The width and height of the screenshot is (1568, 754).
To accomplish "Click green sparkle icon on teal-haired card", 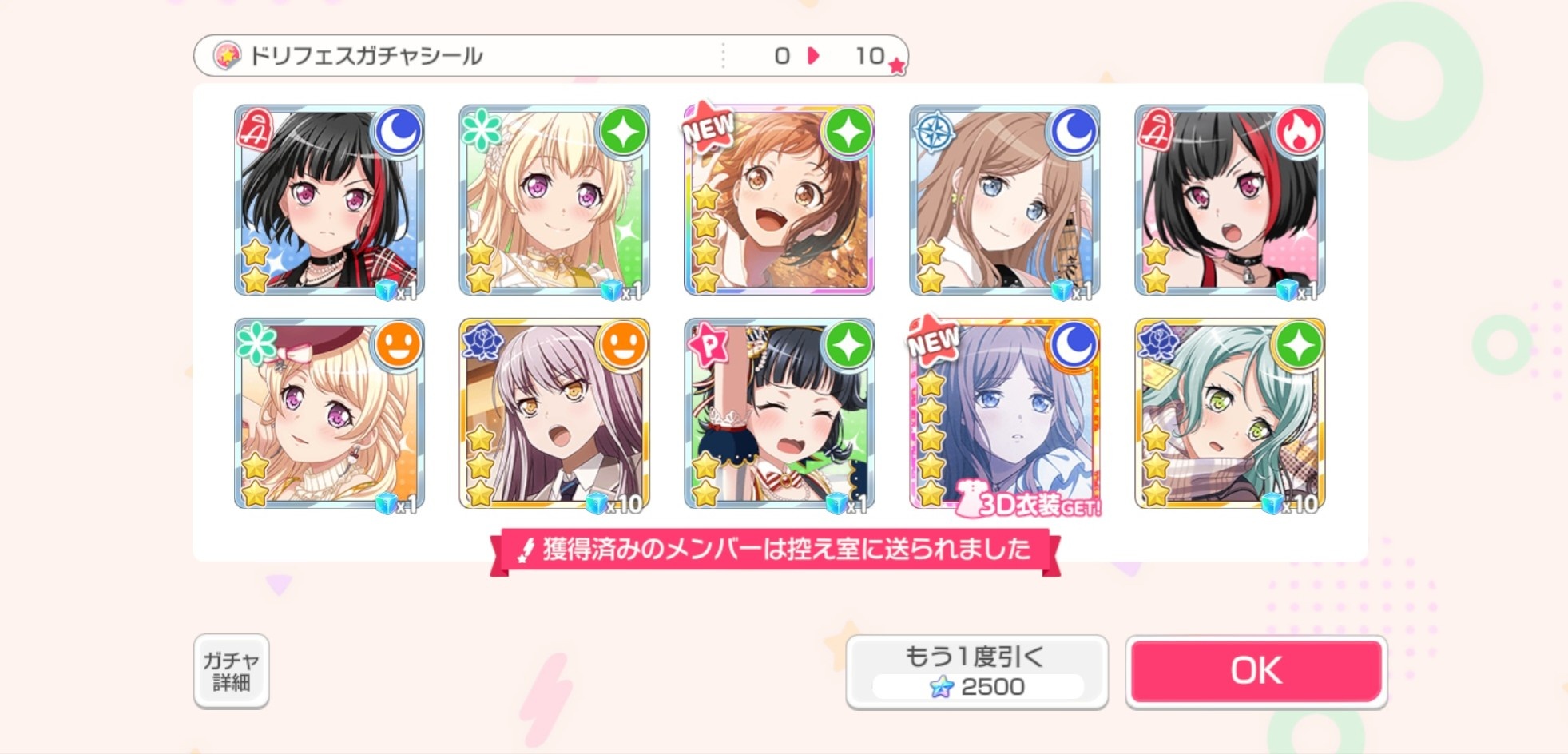I will (x=1299, y=346).
